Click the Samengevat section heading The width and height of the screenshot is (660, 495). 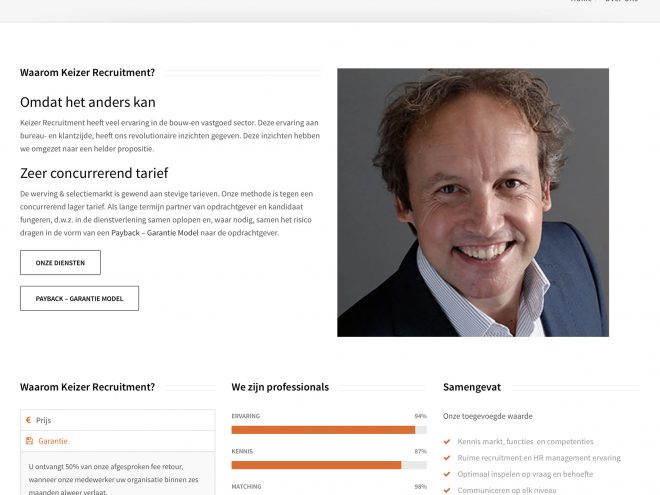point(472,387)
